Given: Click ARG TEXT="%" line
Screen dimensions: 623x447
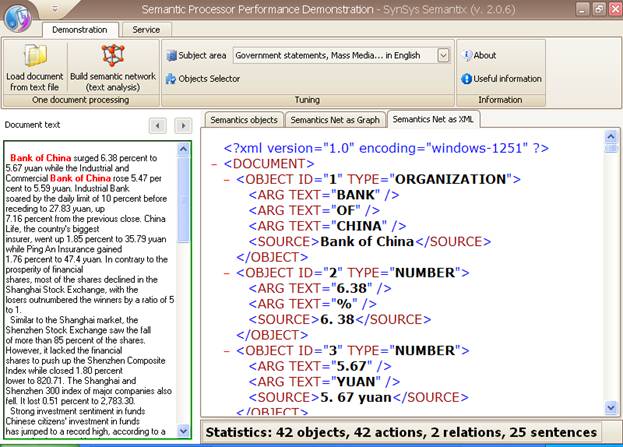Looking at the screenshot, I should [313, 304].
